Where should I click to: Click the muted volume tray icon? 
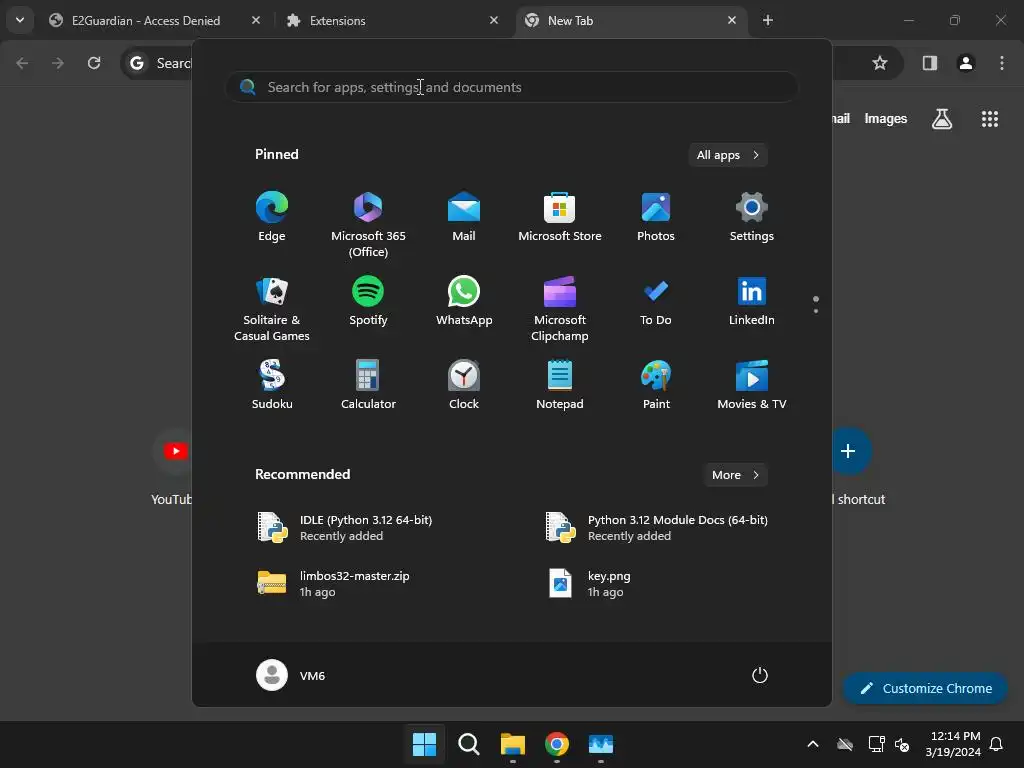[x=902, y=744]
